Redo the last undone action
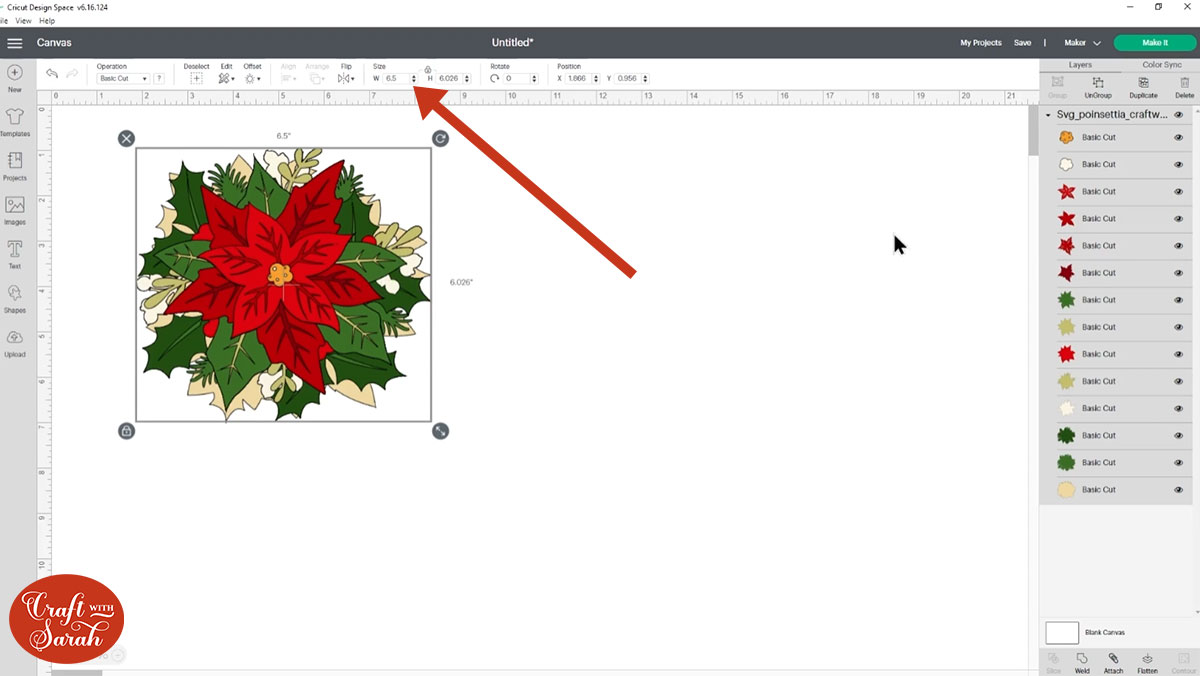The image size is (1200, 676). (72, 74)
